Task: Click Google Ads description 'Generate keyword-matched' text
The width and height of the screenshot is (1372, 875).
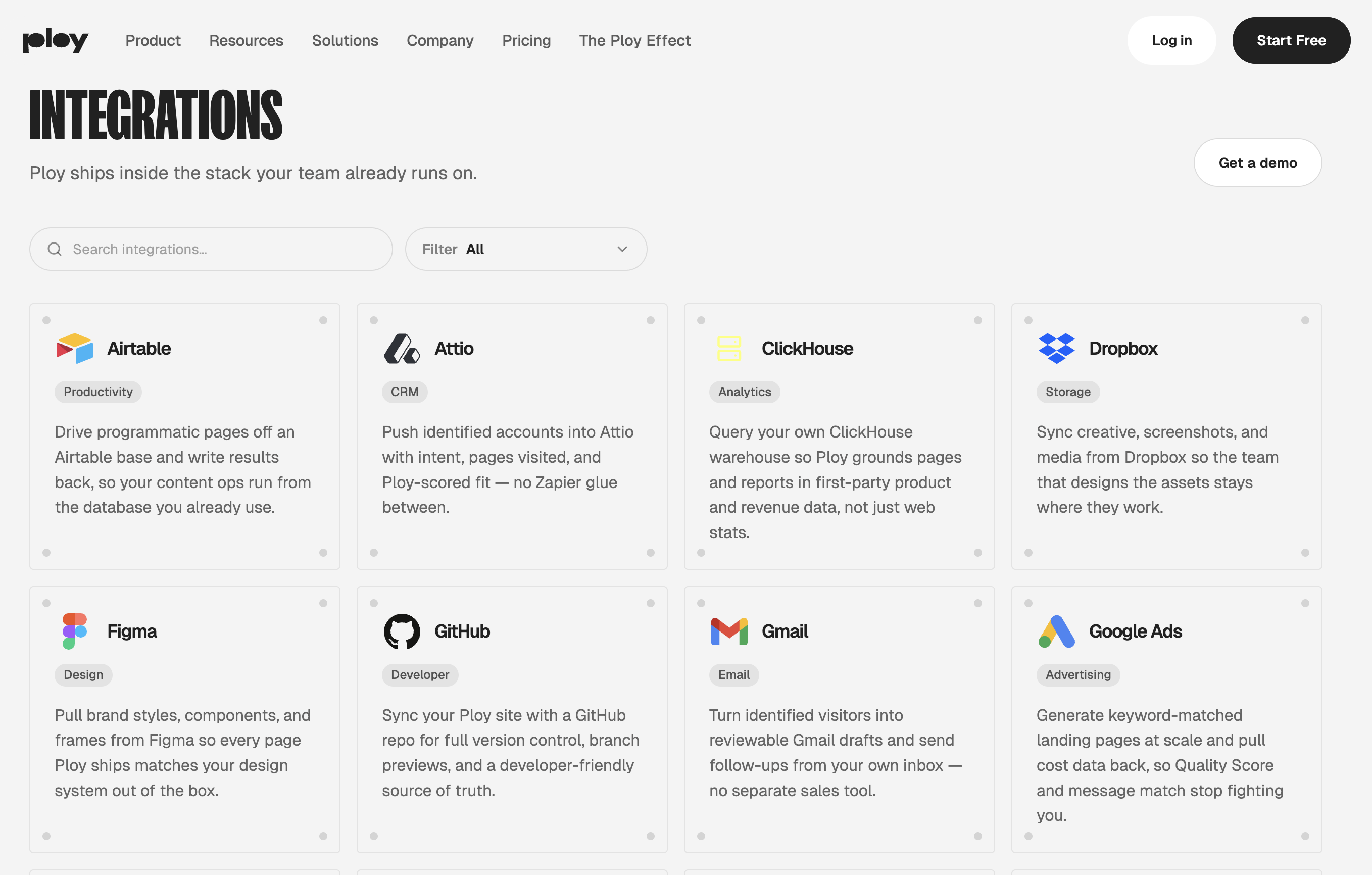Action: coord(1159,765)
